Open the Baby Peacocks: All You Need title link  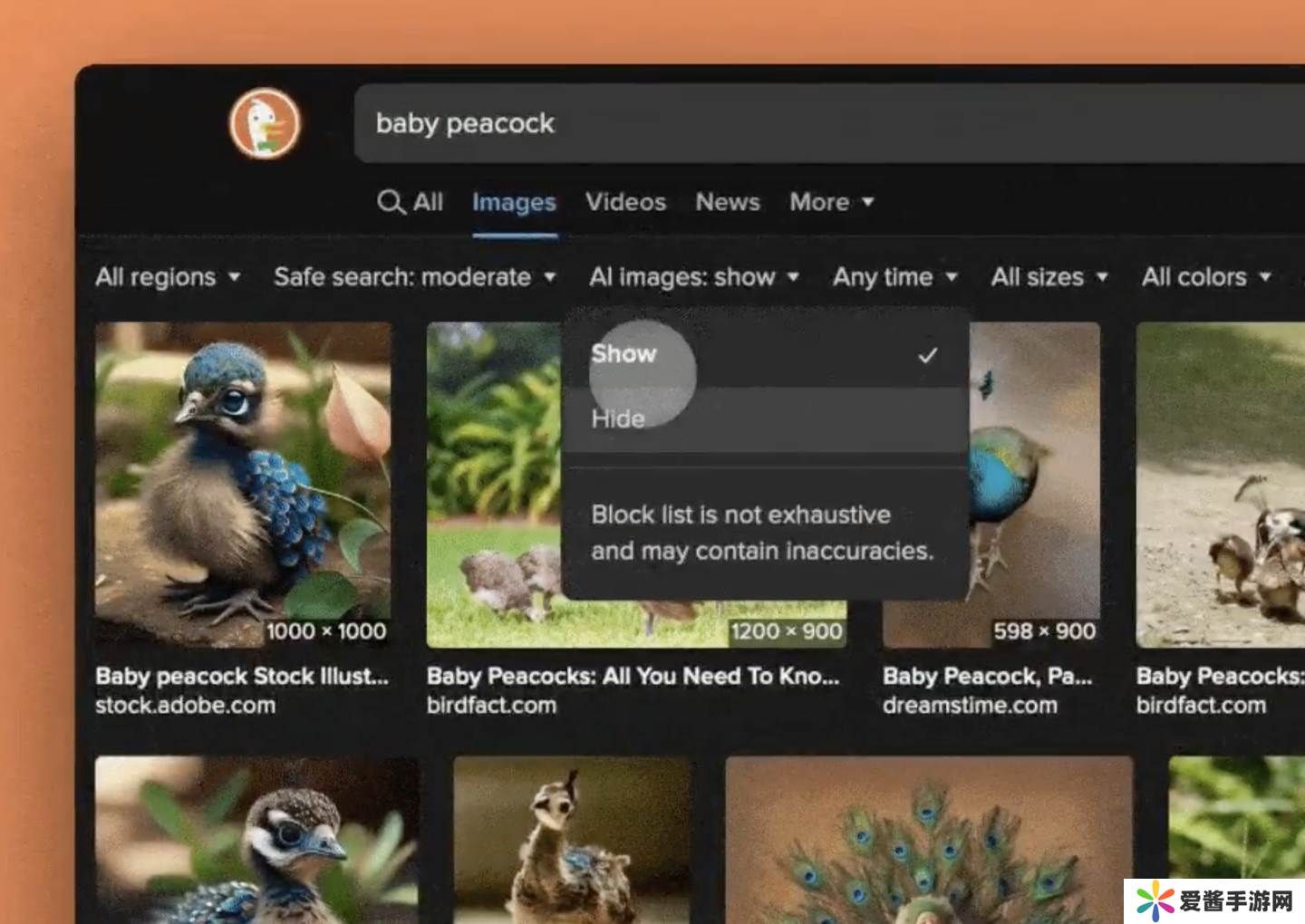coord(633,677)
